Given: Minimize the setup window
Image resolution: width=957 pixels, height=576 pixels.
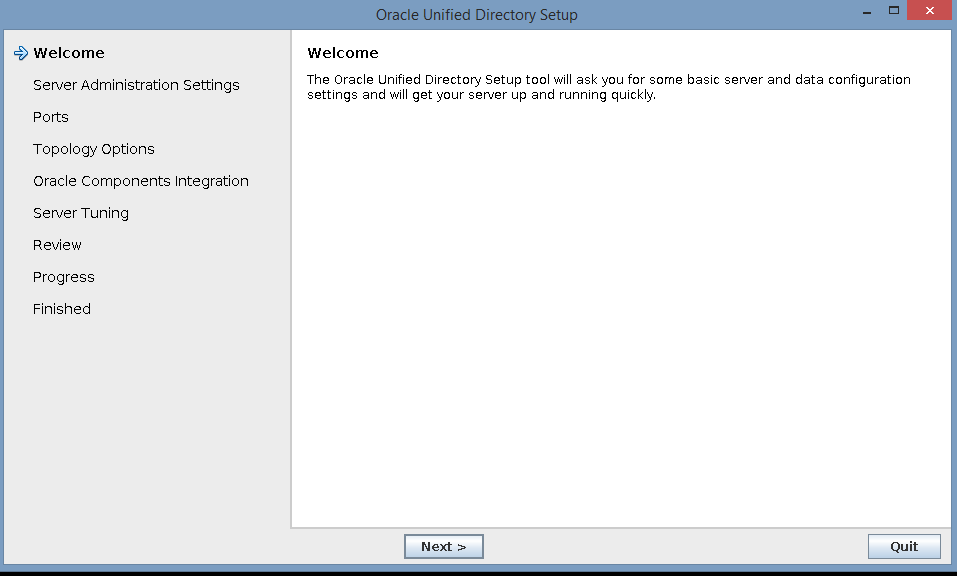Looking at the screenshot, I should [867, 11].
